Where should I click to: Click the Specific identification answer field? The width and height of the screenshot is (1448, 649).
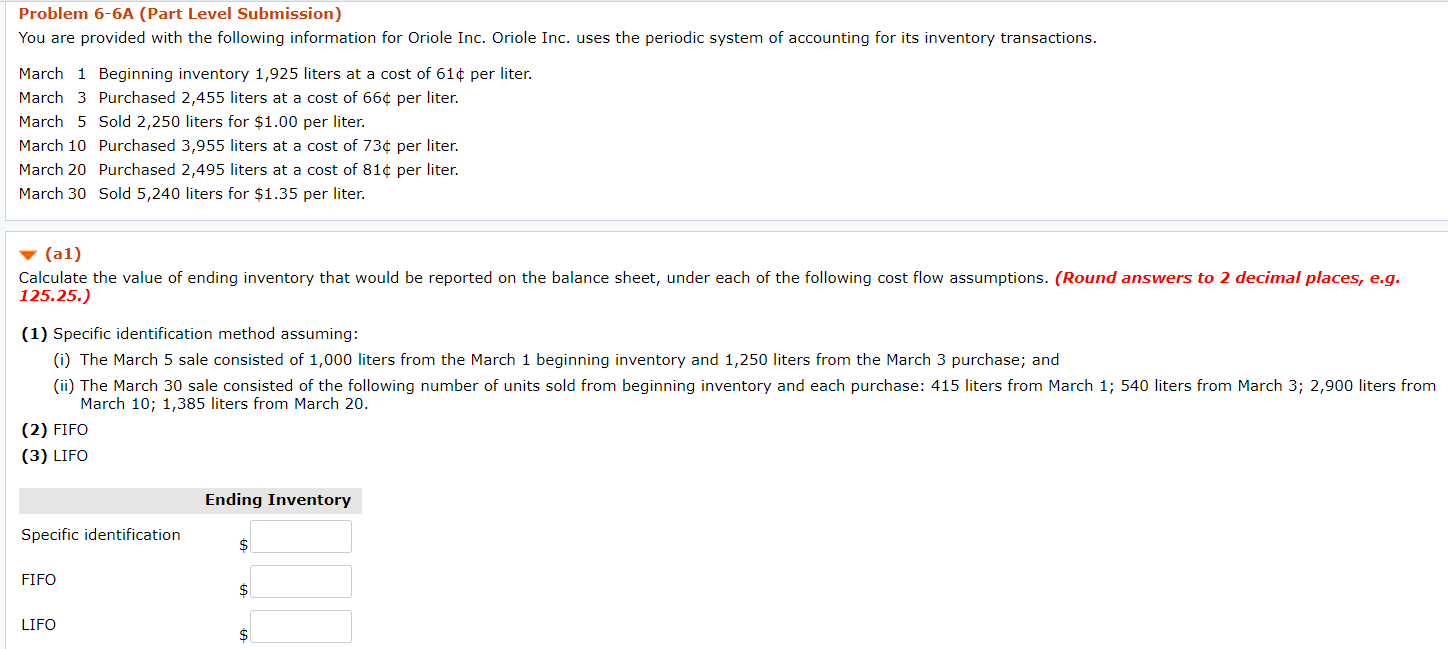point(300,536)
